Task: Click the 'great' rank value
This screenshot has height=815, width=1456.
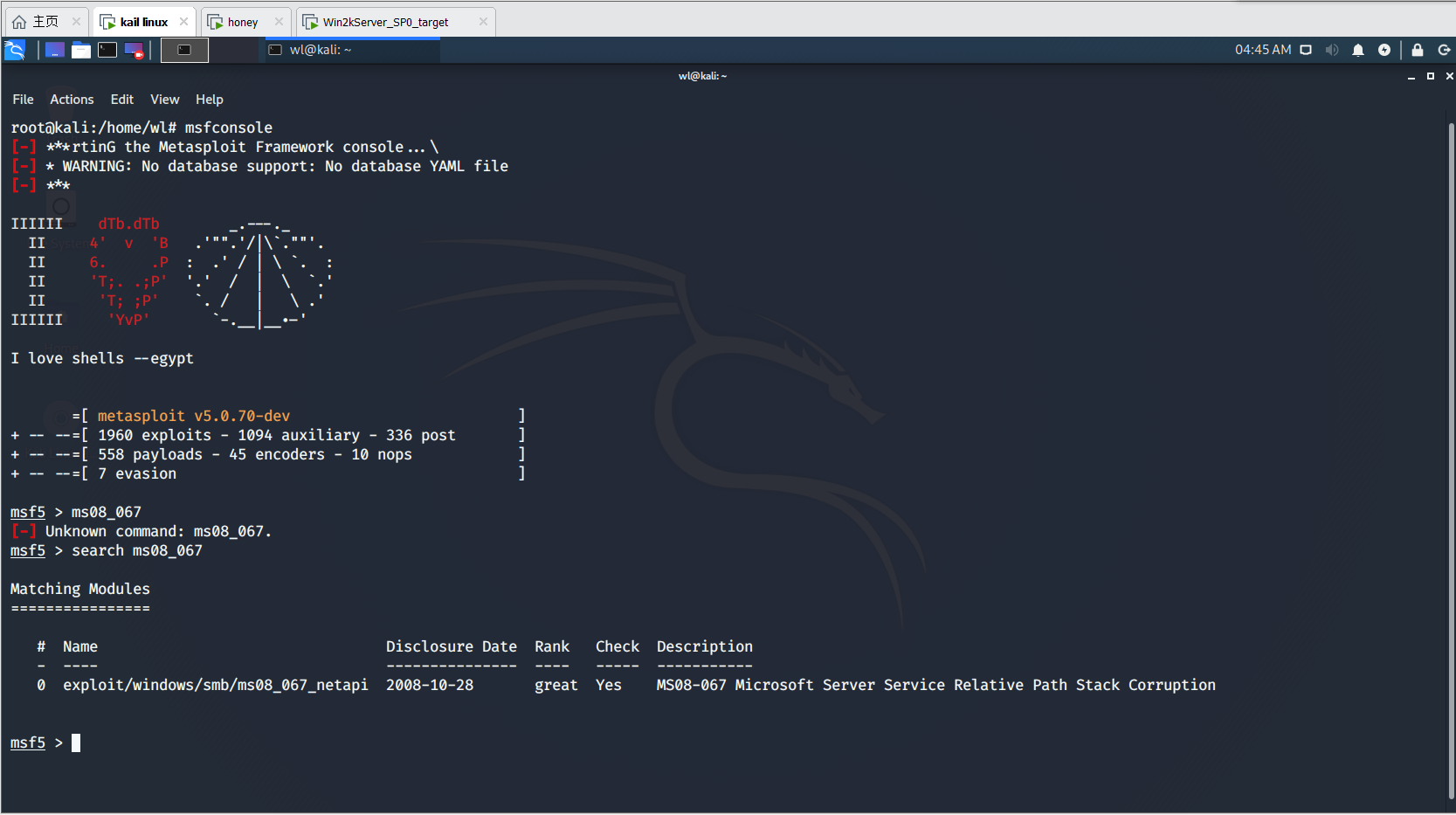Action: pos(556,686)
